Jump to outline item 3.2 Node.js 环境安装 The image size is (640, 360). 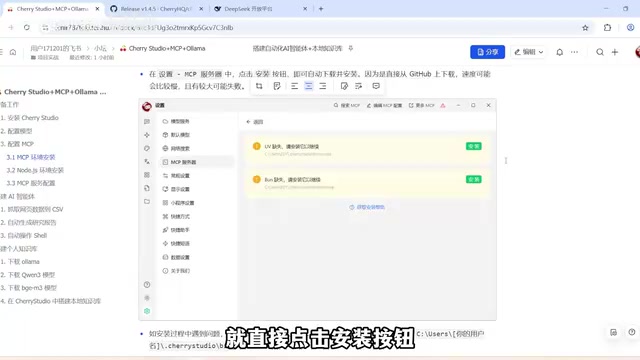click(x=35, y=170)
